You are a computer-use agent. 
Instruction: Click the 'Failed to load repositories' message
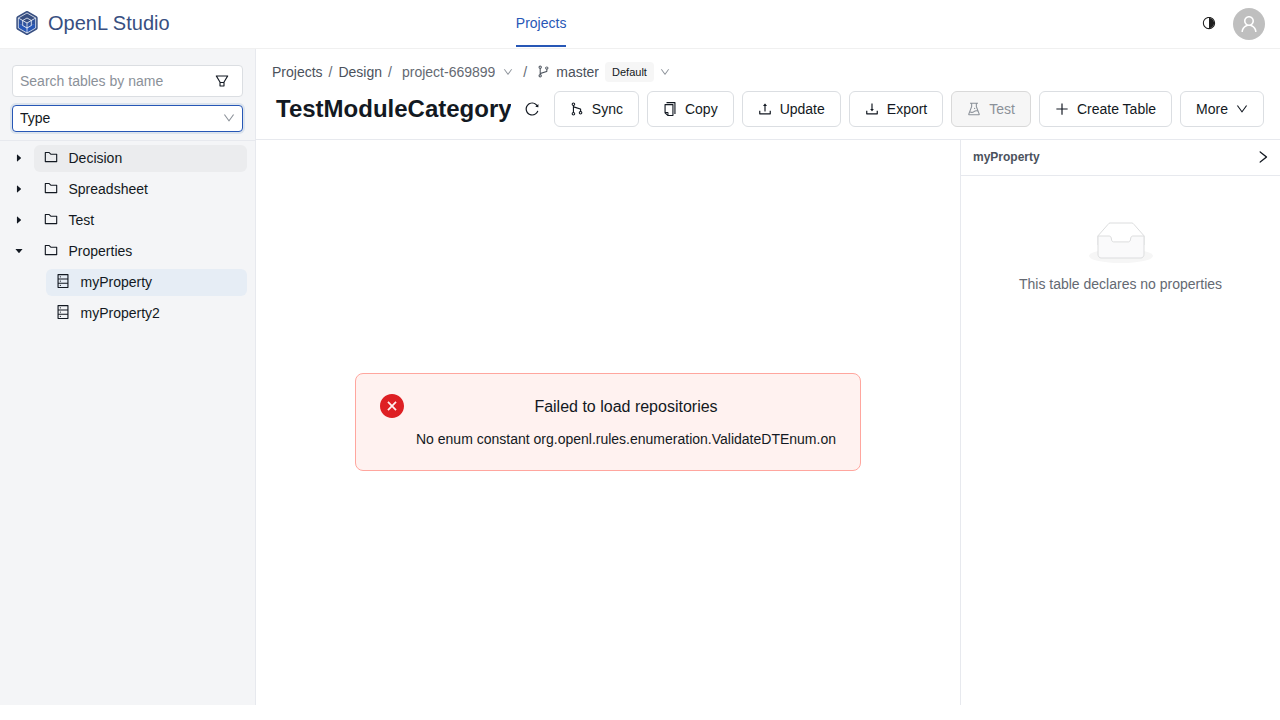click(626, 406)
